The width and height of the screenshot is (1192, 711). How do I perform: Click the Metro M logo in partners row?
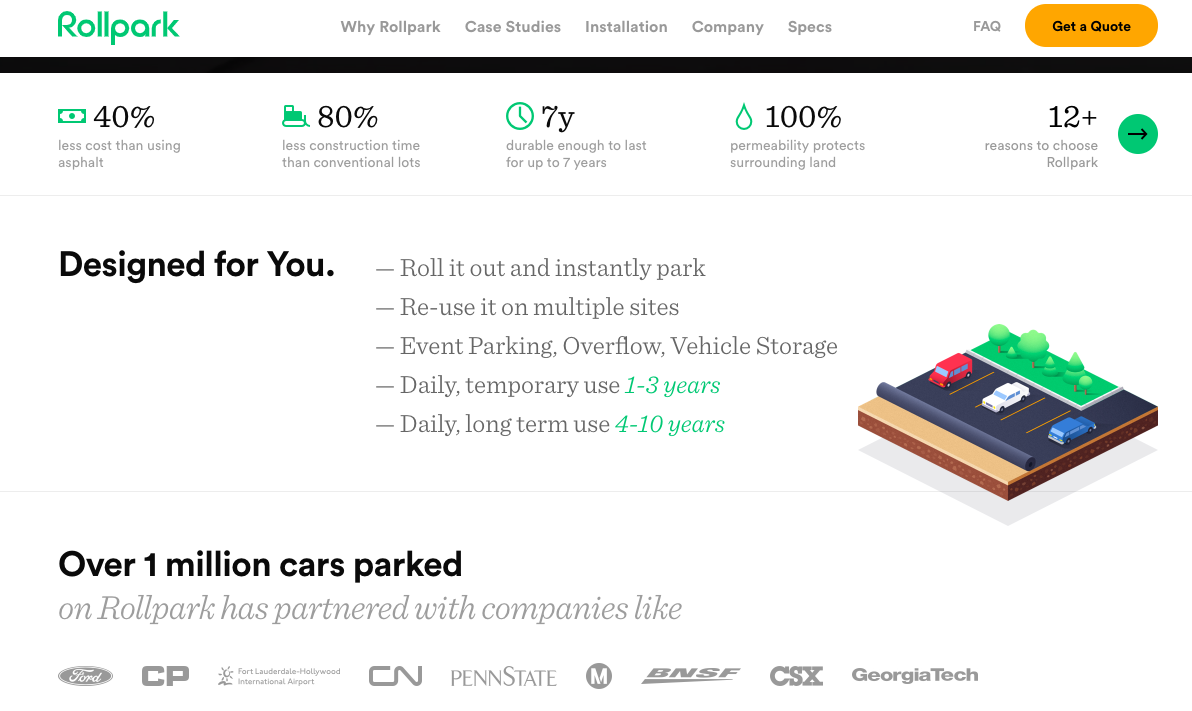[599, 675]
